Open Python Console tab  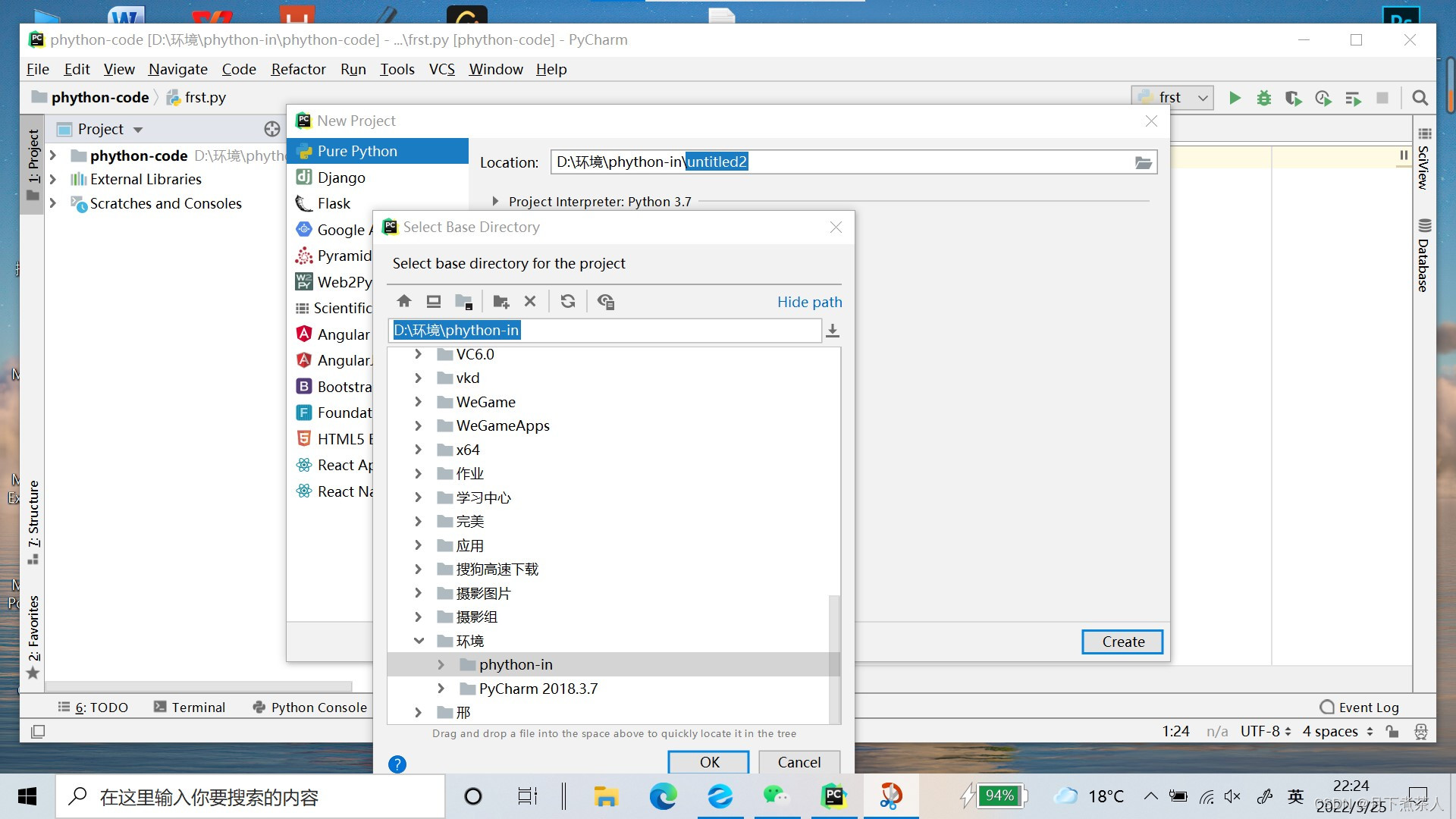point(309,707)
